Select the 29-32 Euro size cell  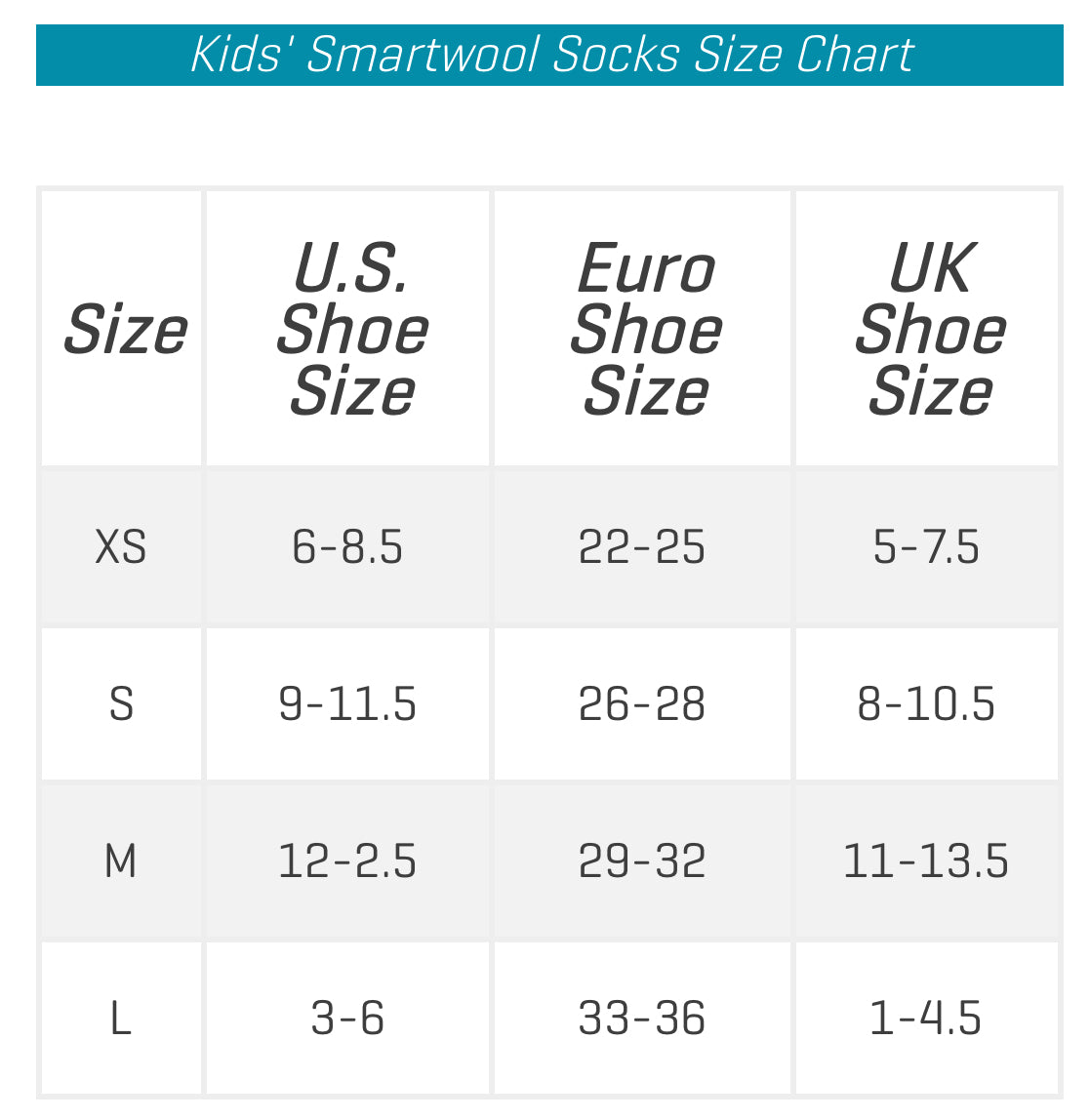(642, 860)
